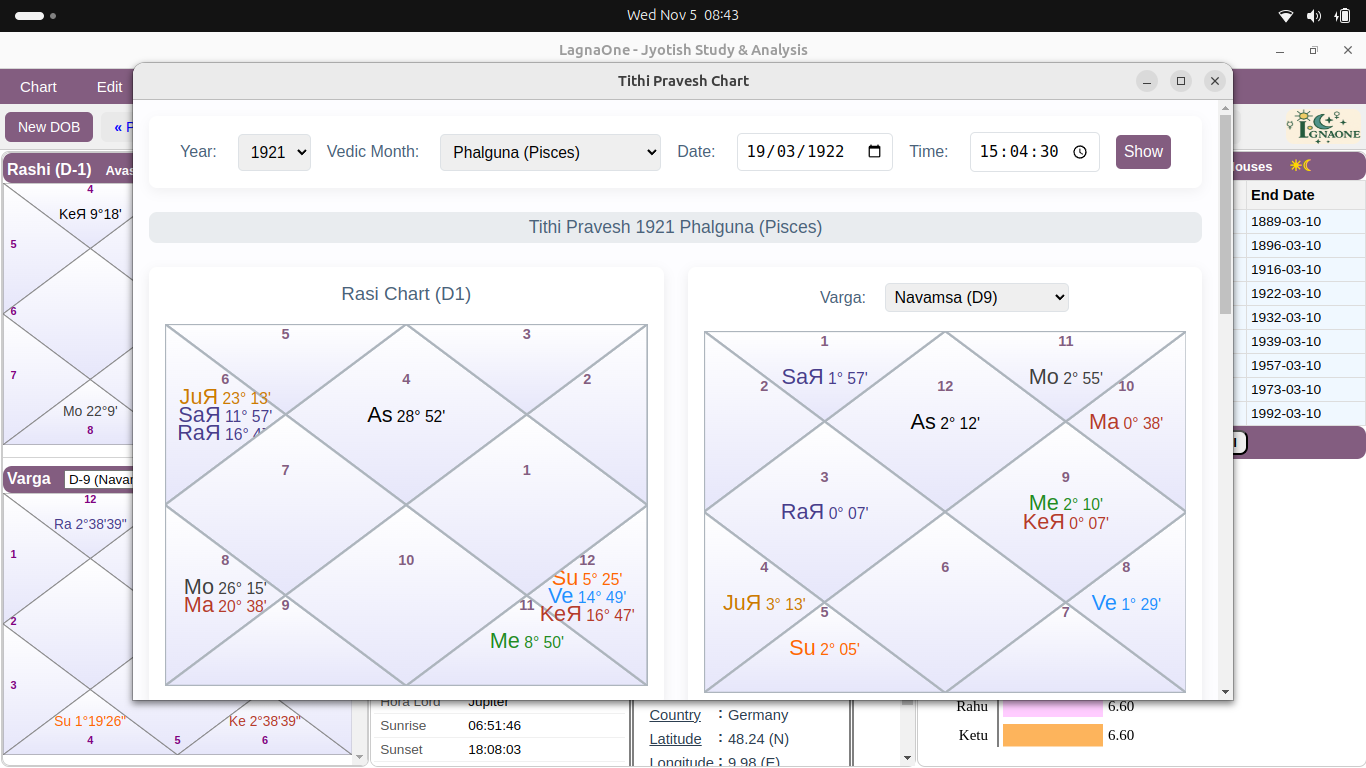Viewport: 1366px width, 768px height.
Task: Open the Chart menu
Action: point(38,87)
